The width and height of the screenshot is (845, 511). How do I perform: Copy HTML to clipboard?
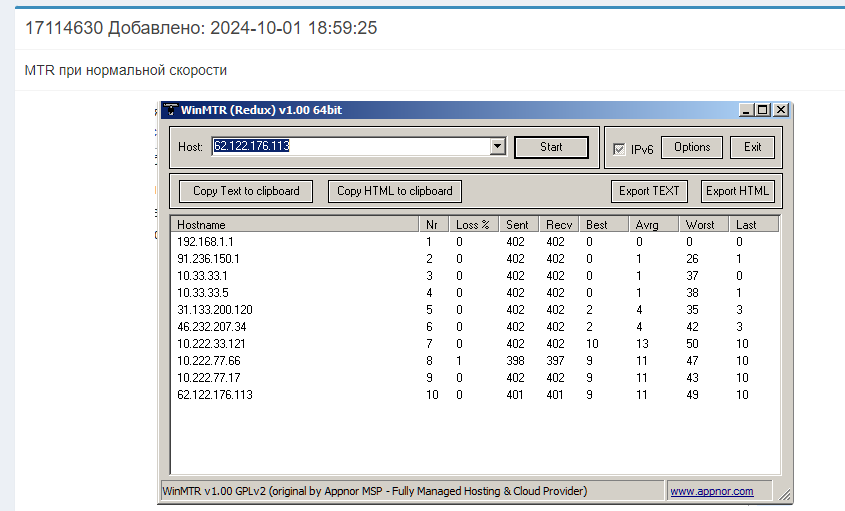point(394,191)
